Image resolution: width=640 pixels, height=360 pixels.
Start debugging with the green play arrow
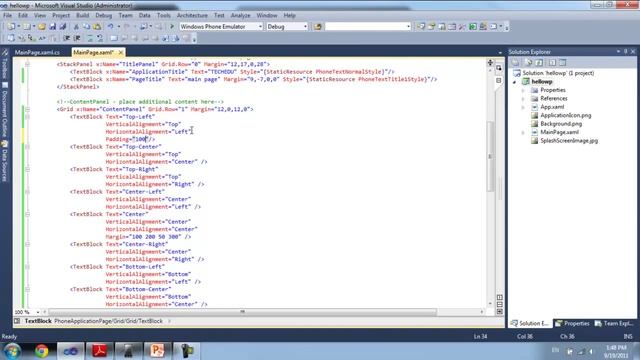pyautogui.click(x=172, y=27)
